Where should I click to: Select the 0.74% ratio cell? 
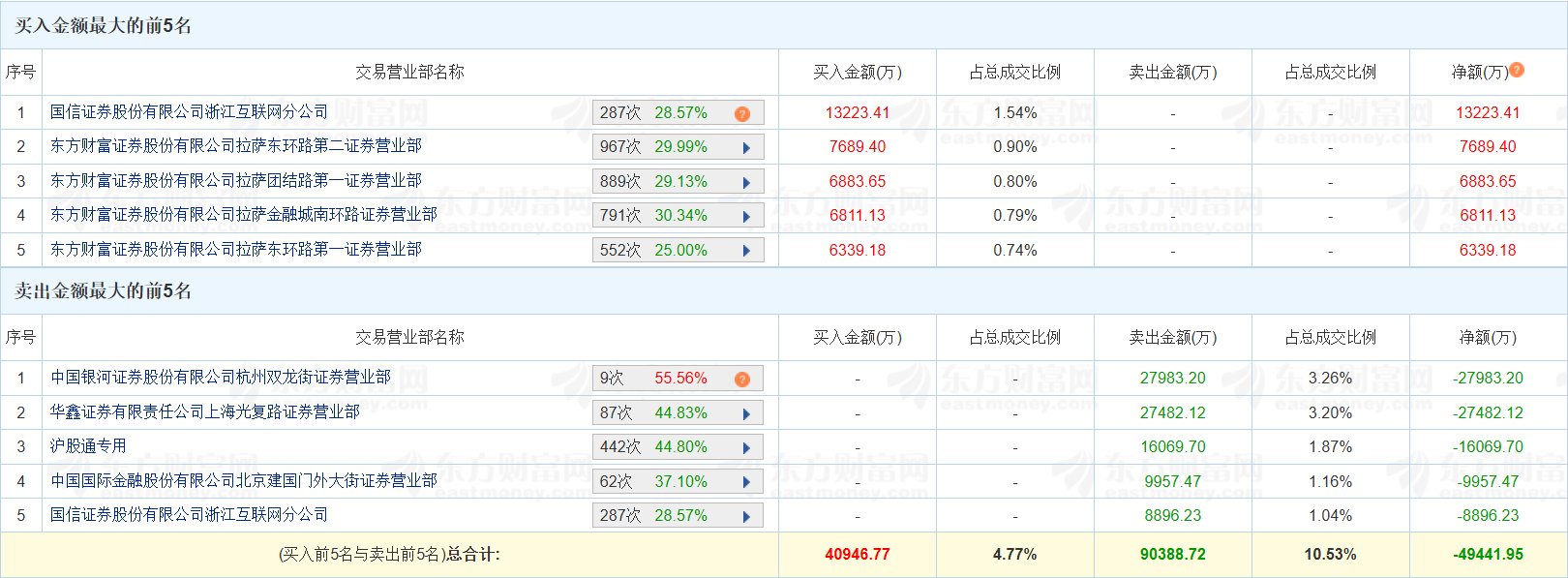coord(1014,251)
